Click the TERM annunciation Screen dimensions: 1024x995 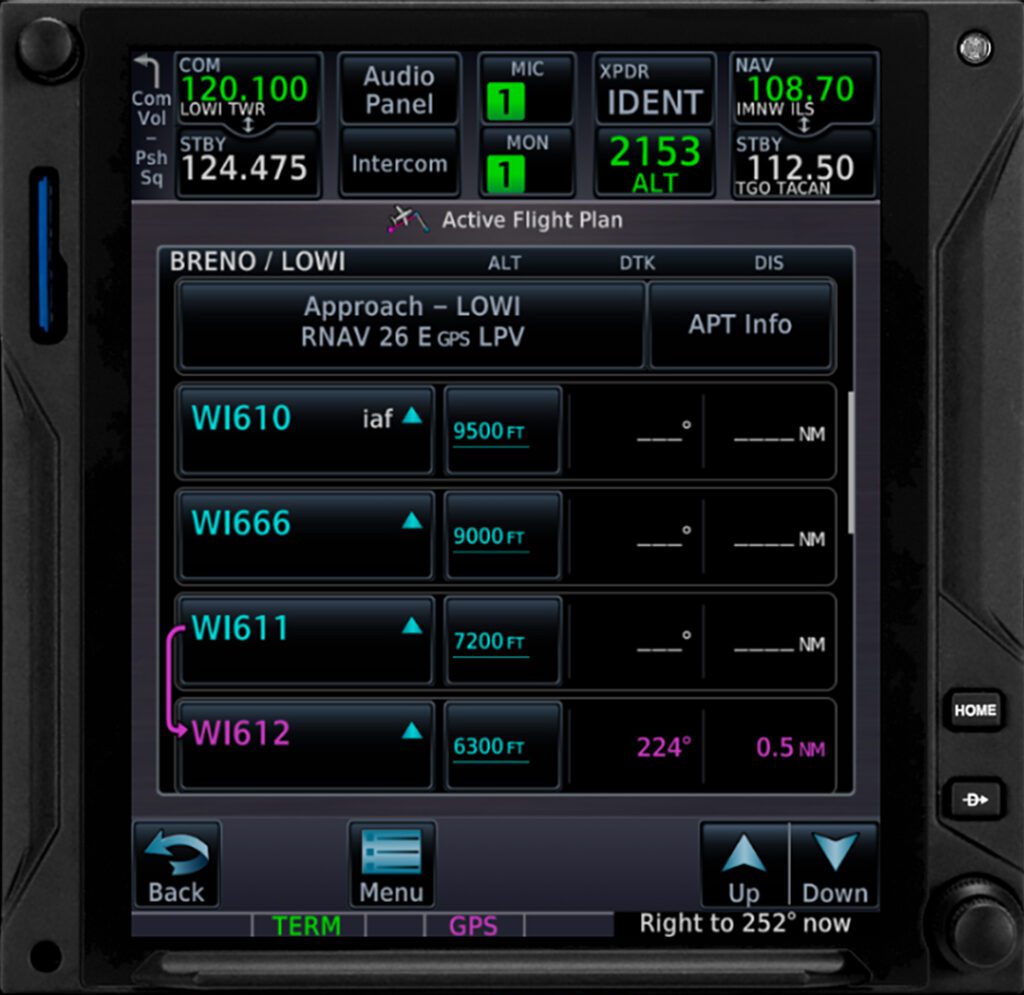307,926
